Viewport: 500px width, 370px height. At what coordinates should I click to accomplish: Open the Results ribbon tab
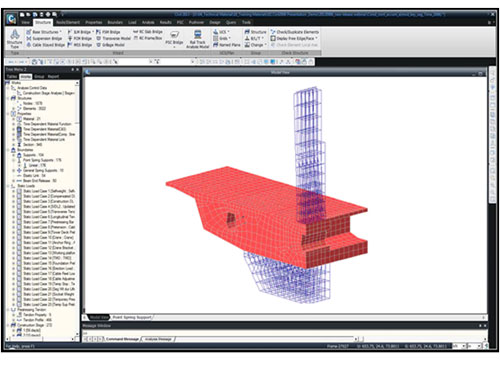pos(165,22)
